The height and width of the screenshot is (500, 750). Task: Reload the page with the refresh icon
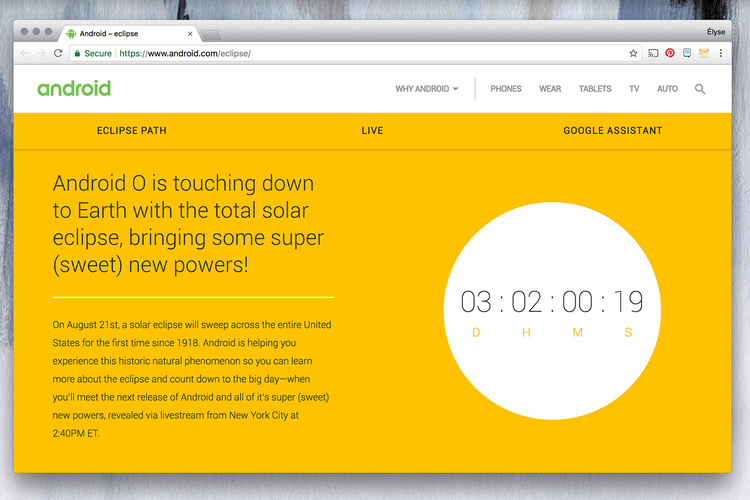(x=58, y=53)
